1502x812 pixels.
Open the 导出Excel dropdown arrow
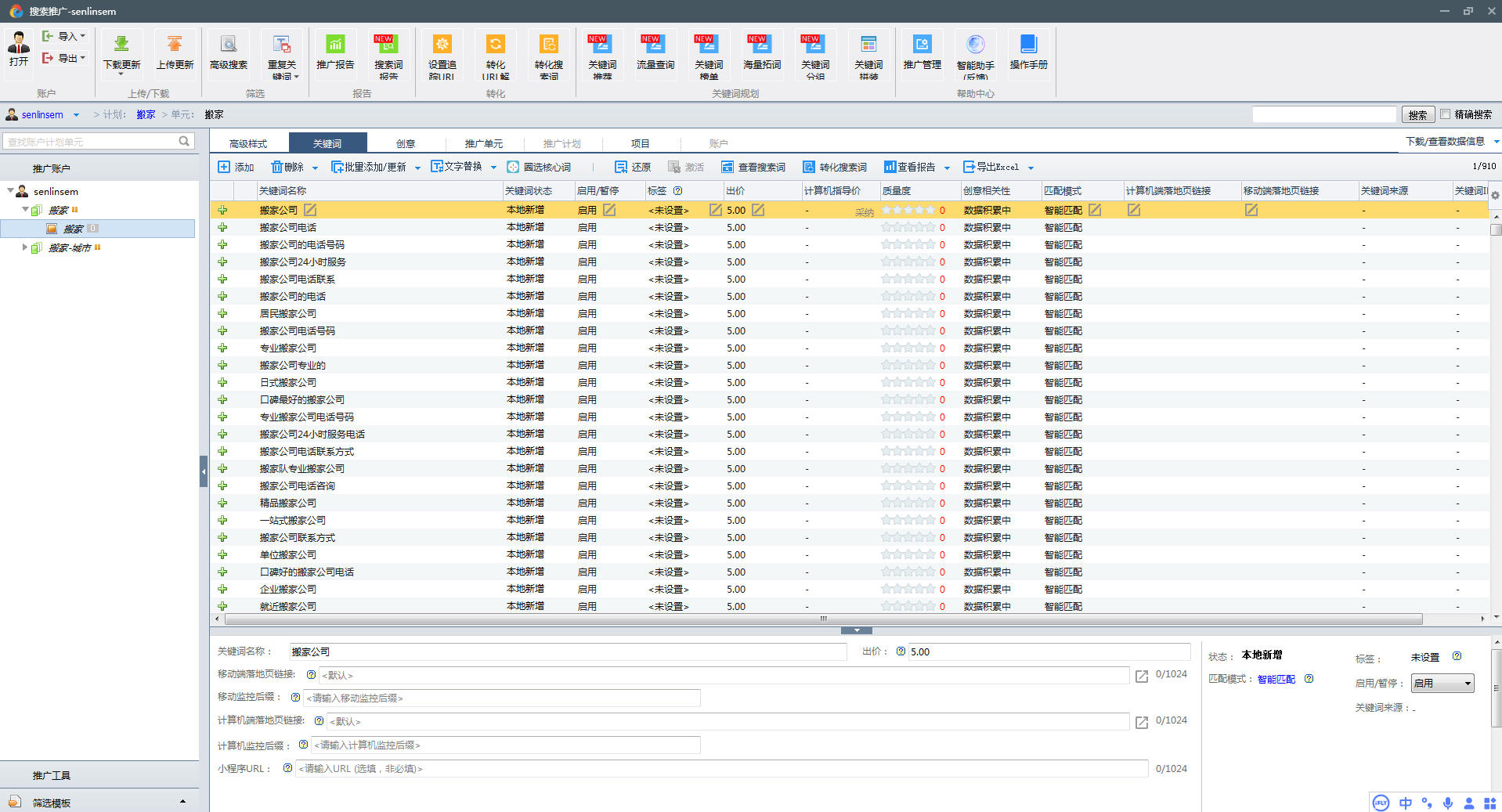[1031, 168]
